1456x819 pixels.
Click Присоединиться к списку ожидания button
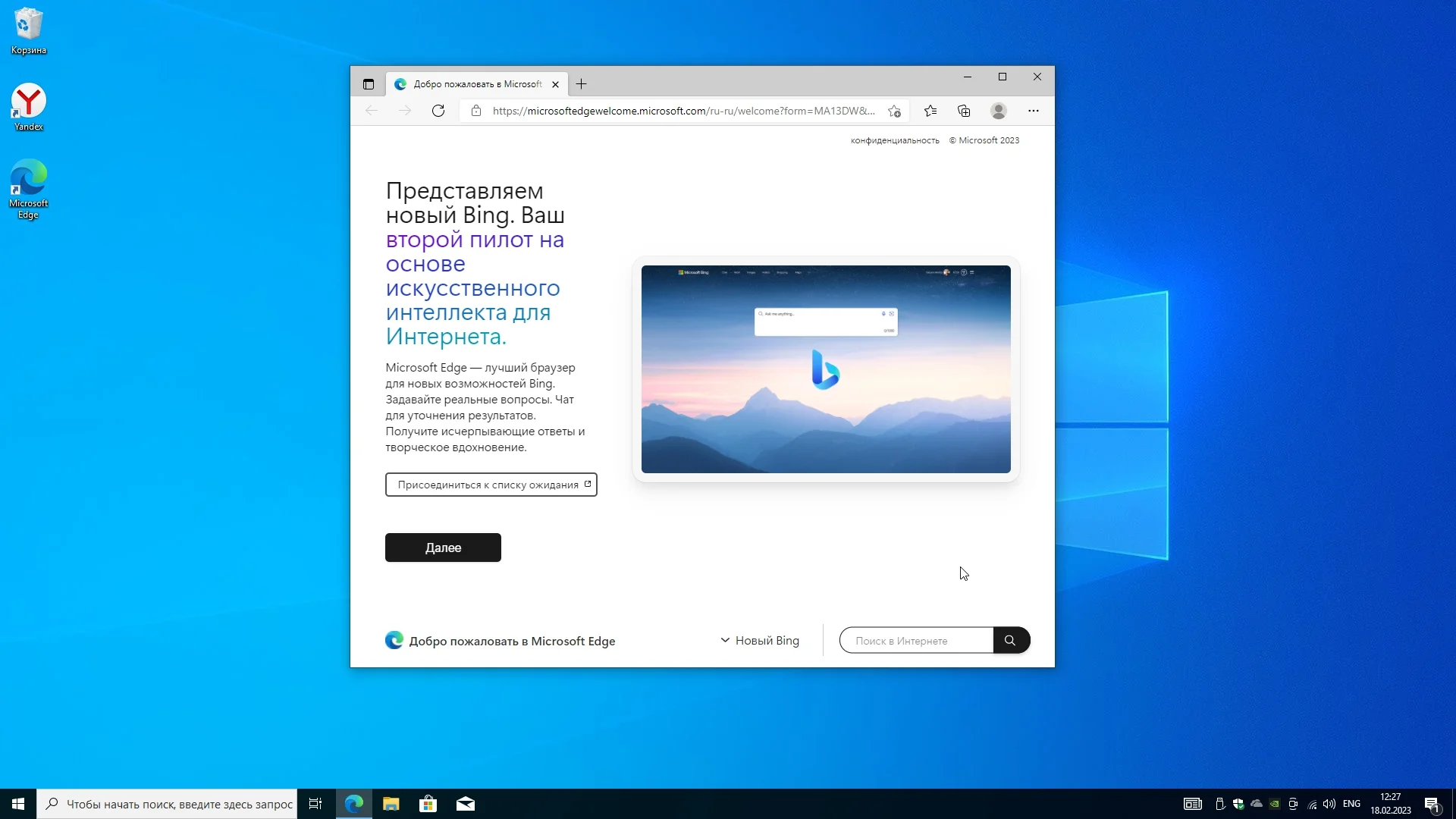(x=491, y=485)
